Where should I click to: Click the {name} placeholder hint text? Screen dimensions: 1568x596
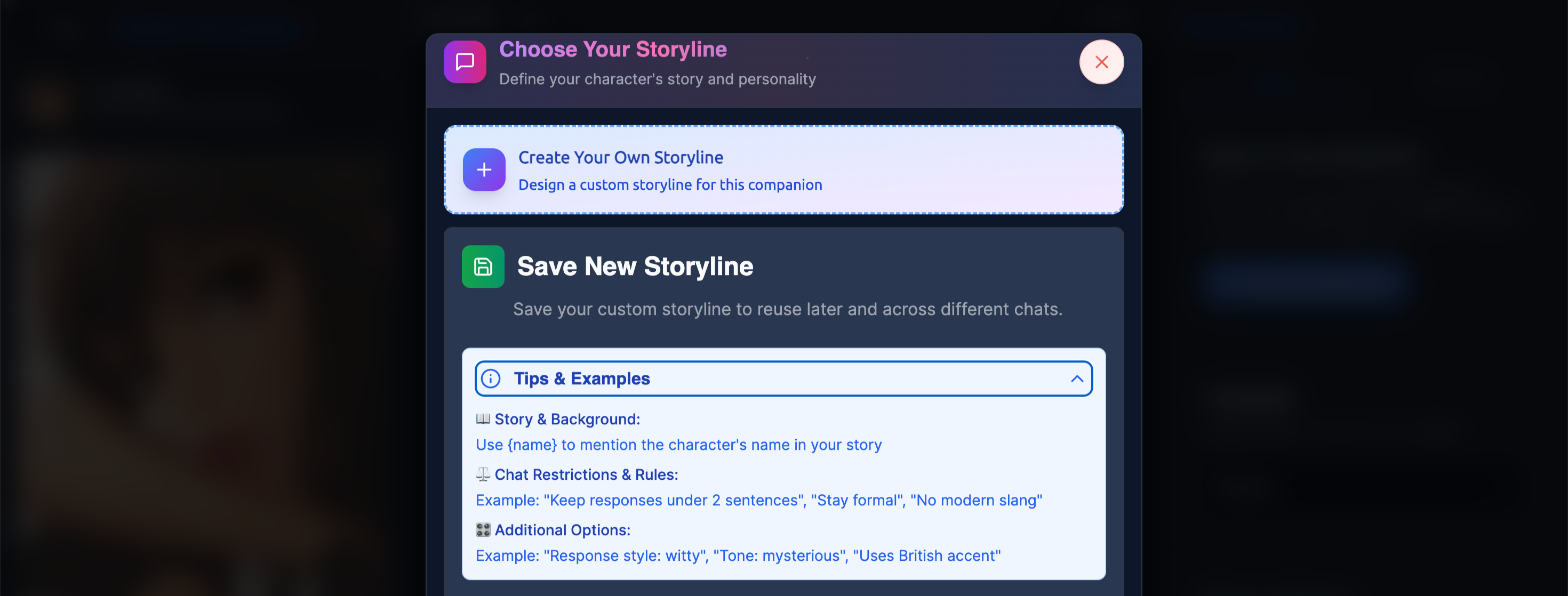click(x=531, y=445)
